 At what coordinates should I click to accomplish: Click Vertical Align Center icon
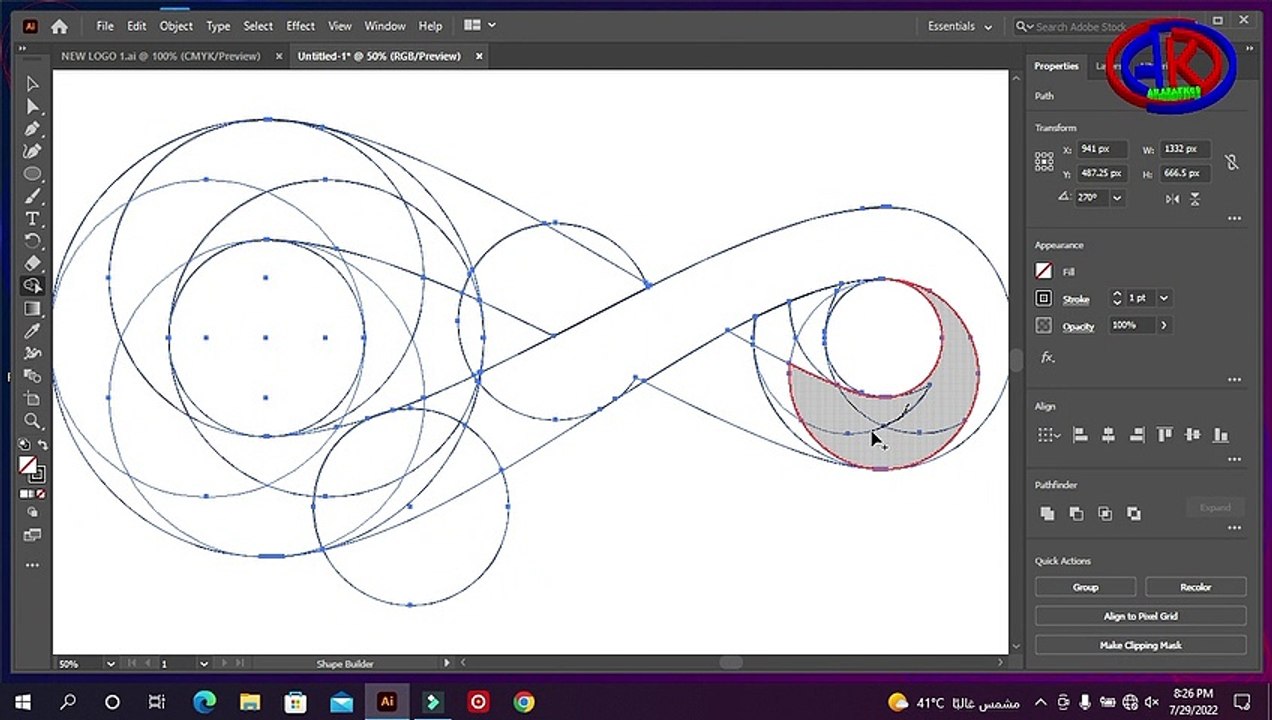tap(1192, 435)
